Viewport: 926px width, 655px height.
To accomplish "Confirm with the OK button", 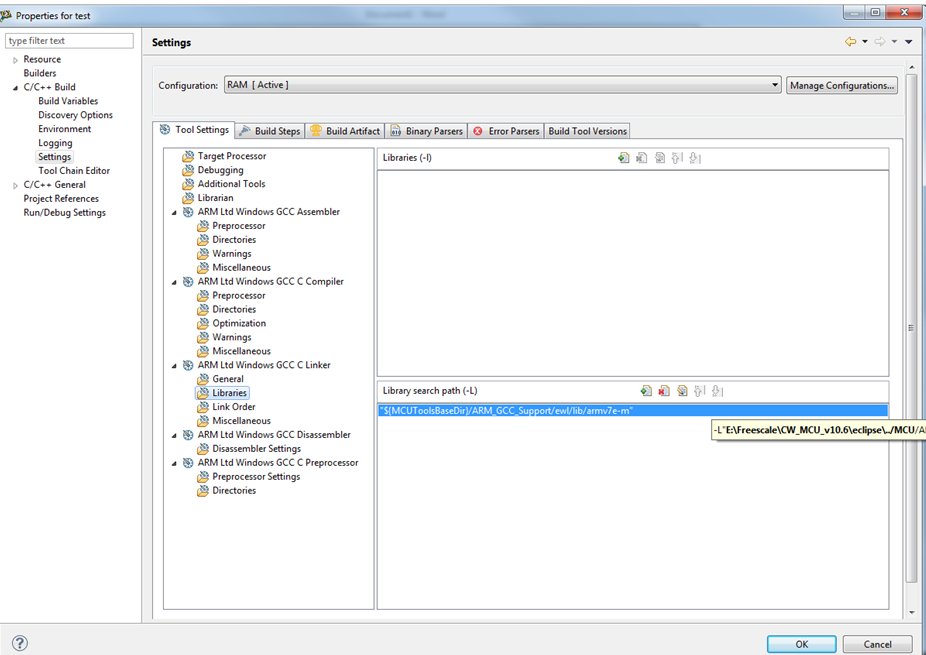I will coord(801,644).
